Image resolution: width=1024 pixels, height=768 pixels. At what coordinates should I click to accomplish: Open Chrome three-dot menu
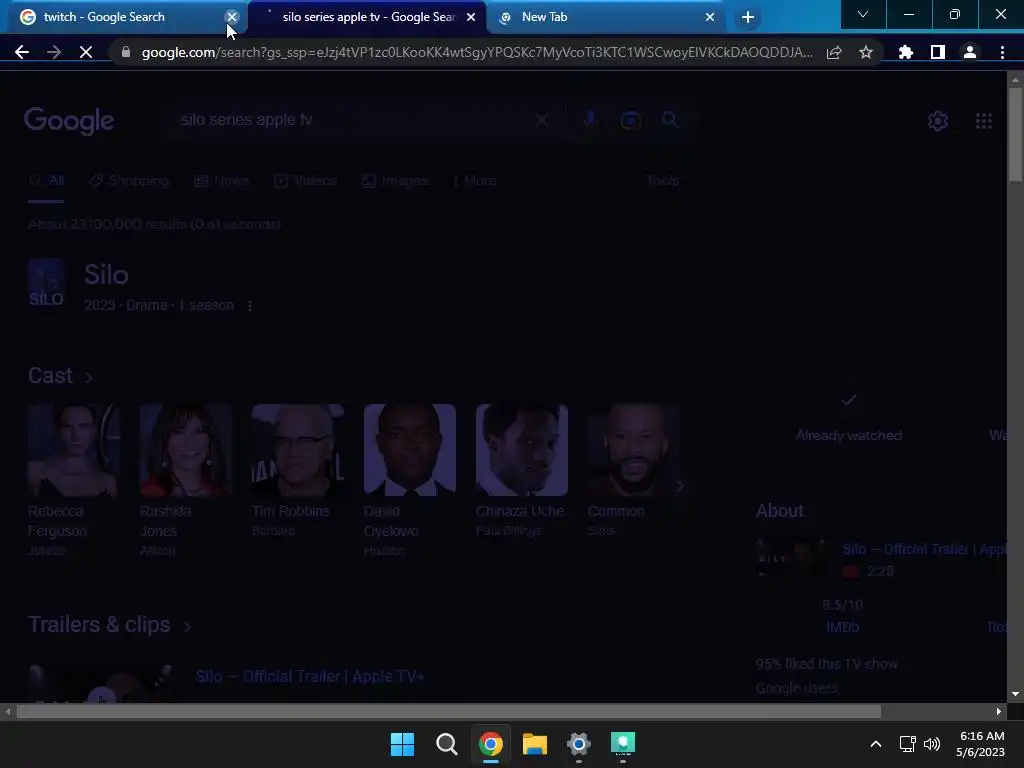tap(1002, 52)
